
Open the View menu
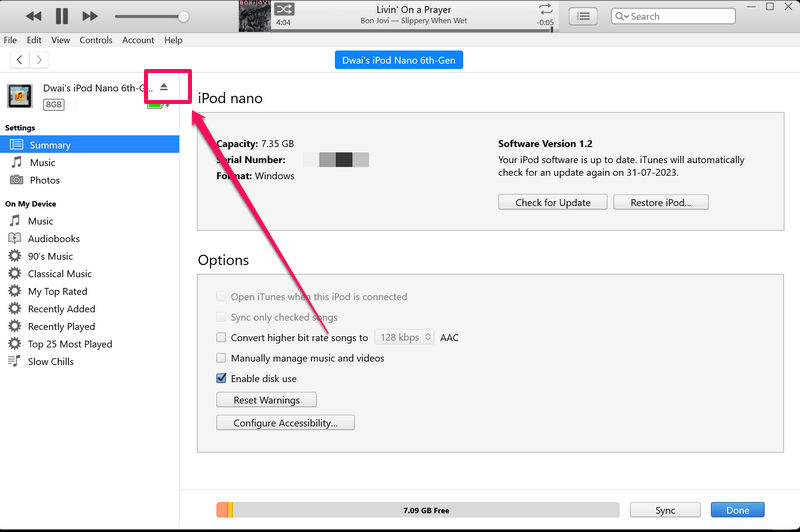pos(60,40)
